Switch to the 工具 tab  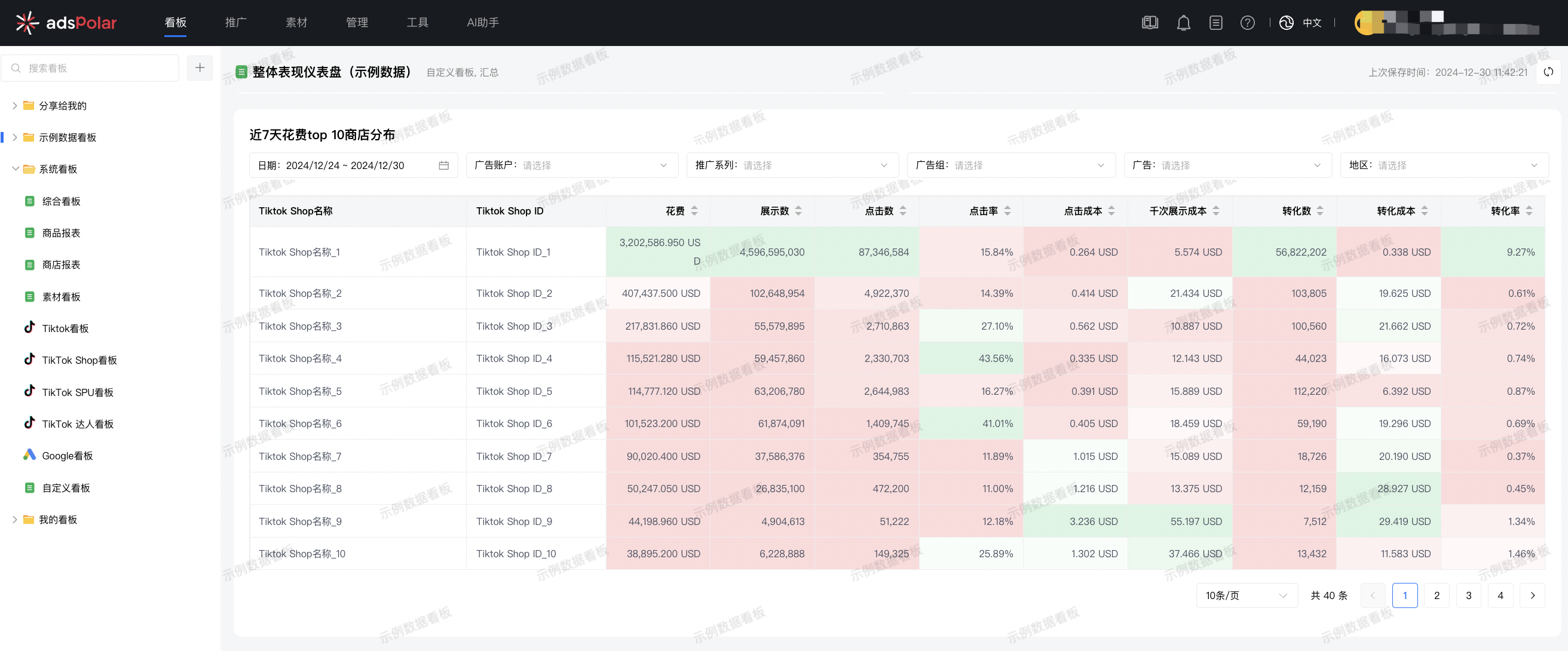(x=418, y=23)
